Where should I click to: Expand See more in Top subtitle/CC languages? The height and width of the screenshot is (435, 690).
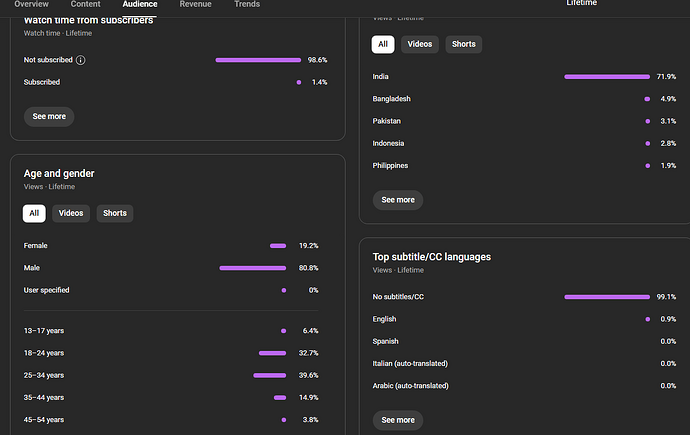click(x=398, y=420)
